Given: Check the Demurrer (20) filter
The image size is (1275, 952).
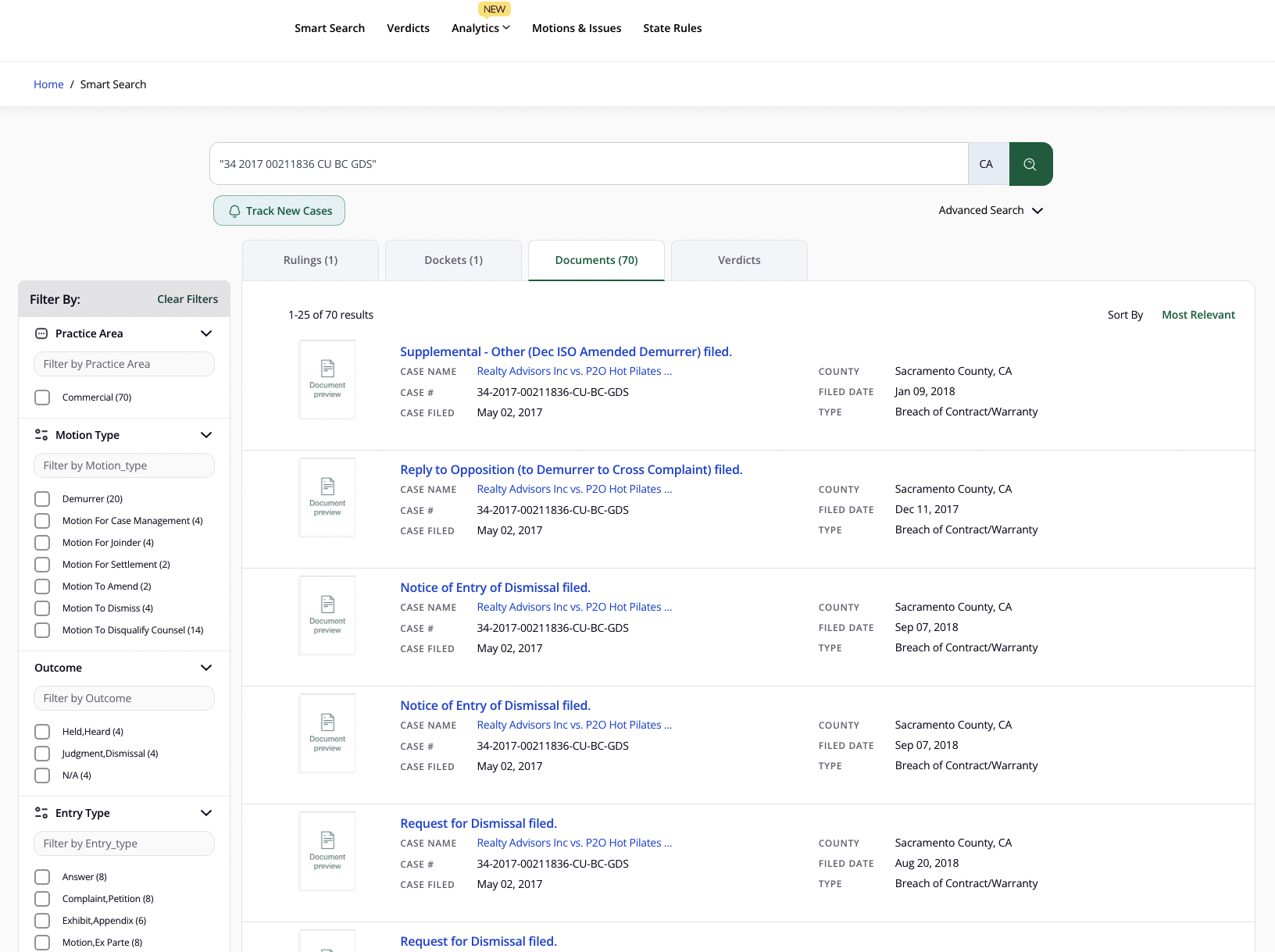Looking at the screenshot, I should point(42,499).
